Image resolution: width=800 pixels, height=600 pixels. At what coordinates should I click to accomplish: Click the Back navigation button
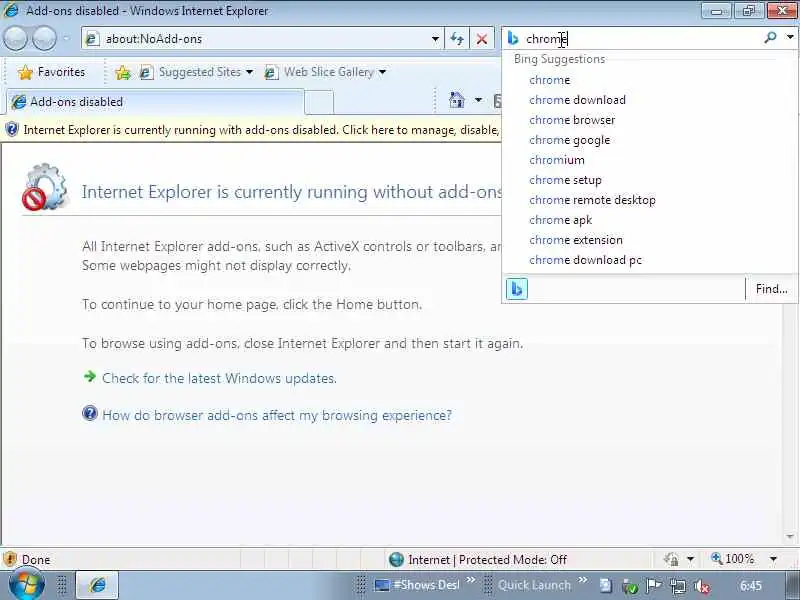16,38
